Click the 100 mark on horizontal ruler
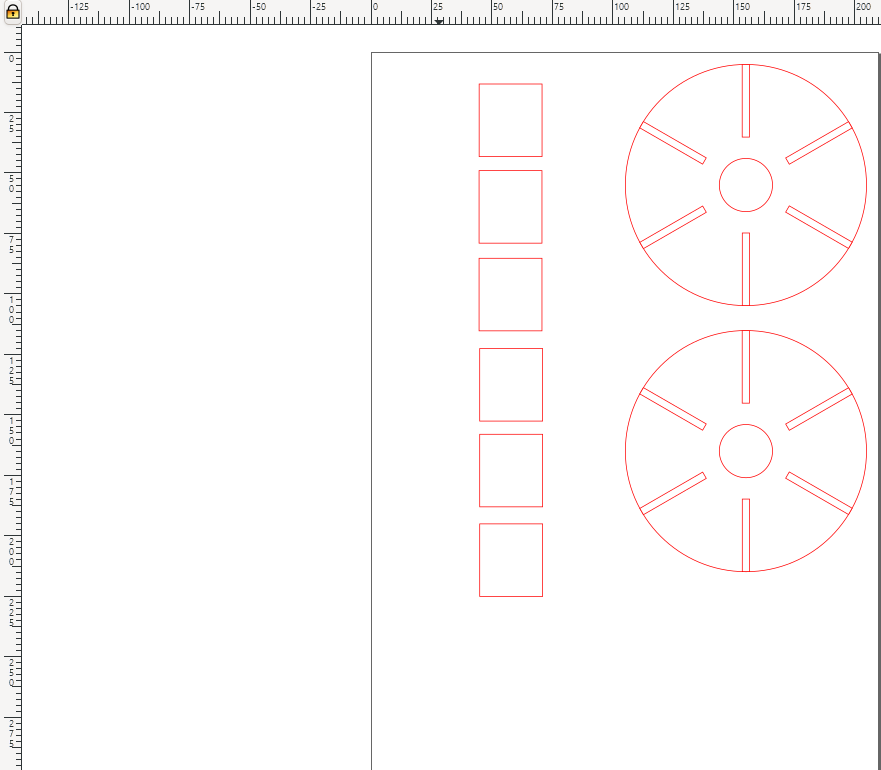The image size is (881, 770). click(x=621, y=7)
